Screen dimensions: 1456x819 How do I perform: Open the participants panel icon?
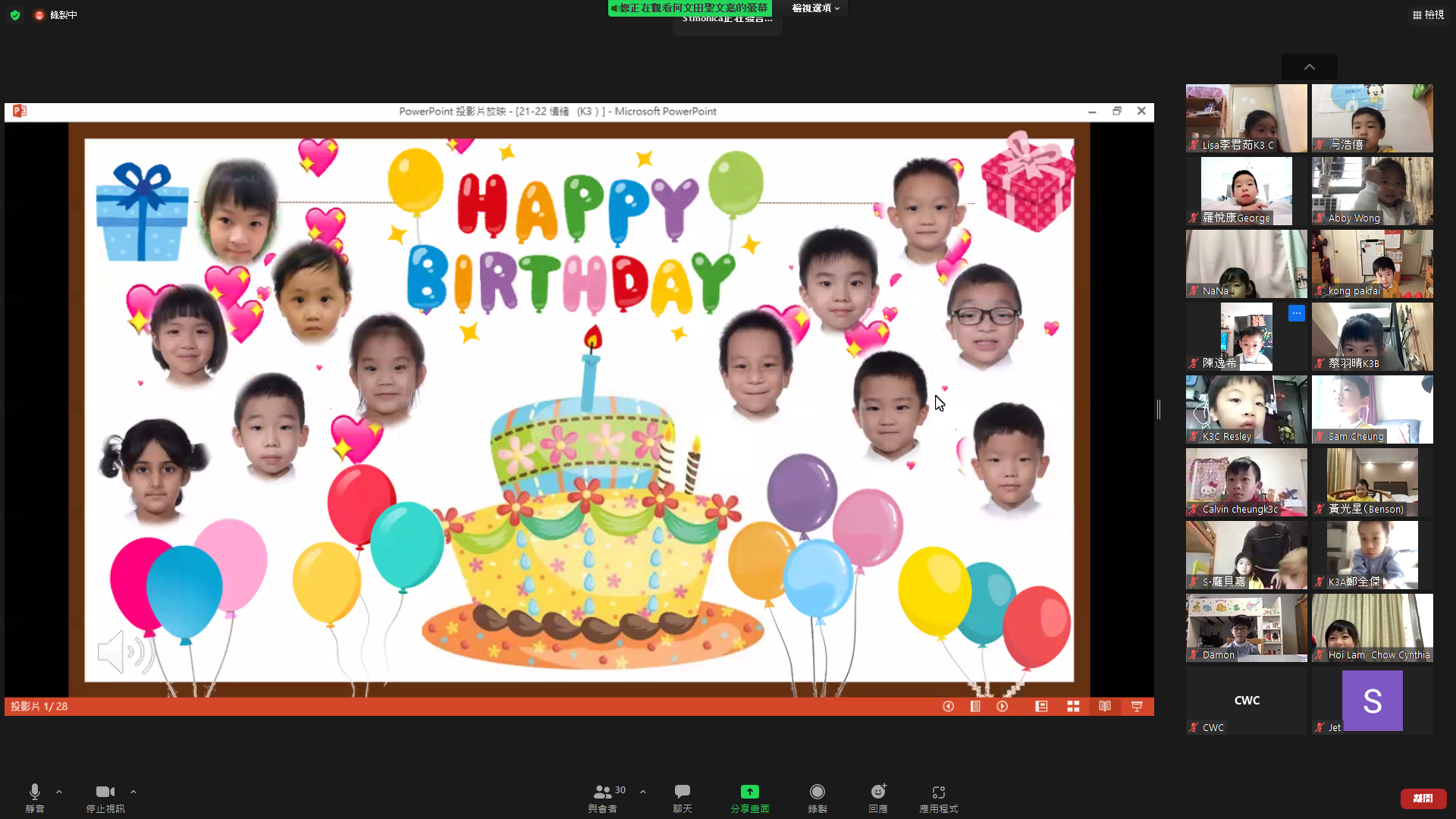603,792
